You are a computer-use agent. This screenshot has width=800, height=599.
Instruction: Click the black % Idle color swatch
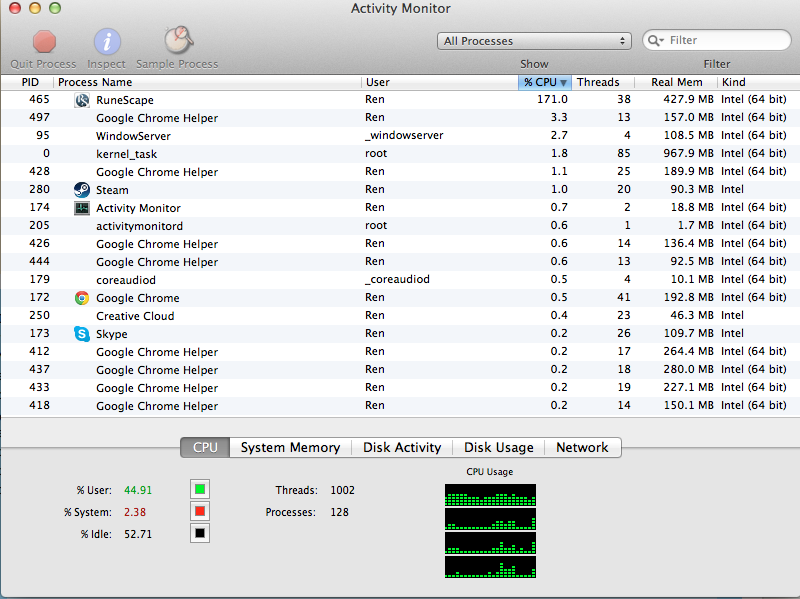tap(200, 533)
